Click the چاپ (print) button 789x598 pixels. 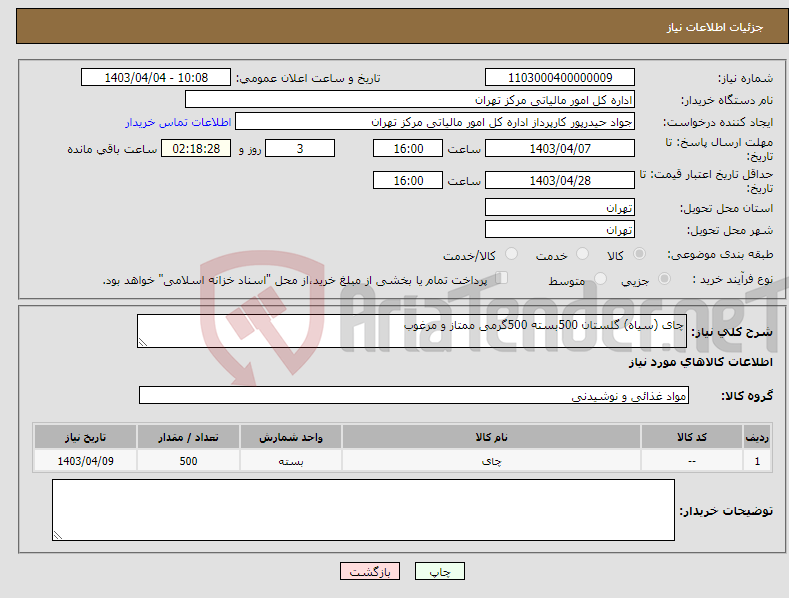[x=439, y=571]
